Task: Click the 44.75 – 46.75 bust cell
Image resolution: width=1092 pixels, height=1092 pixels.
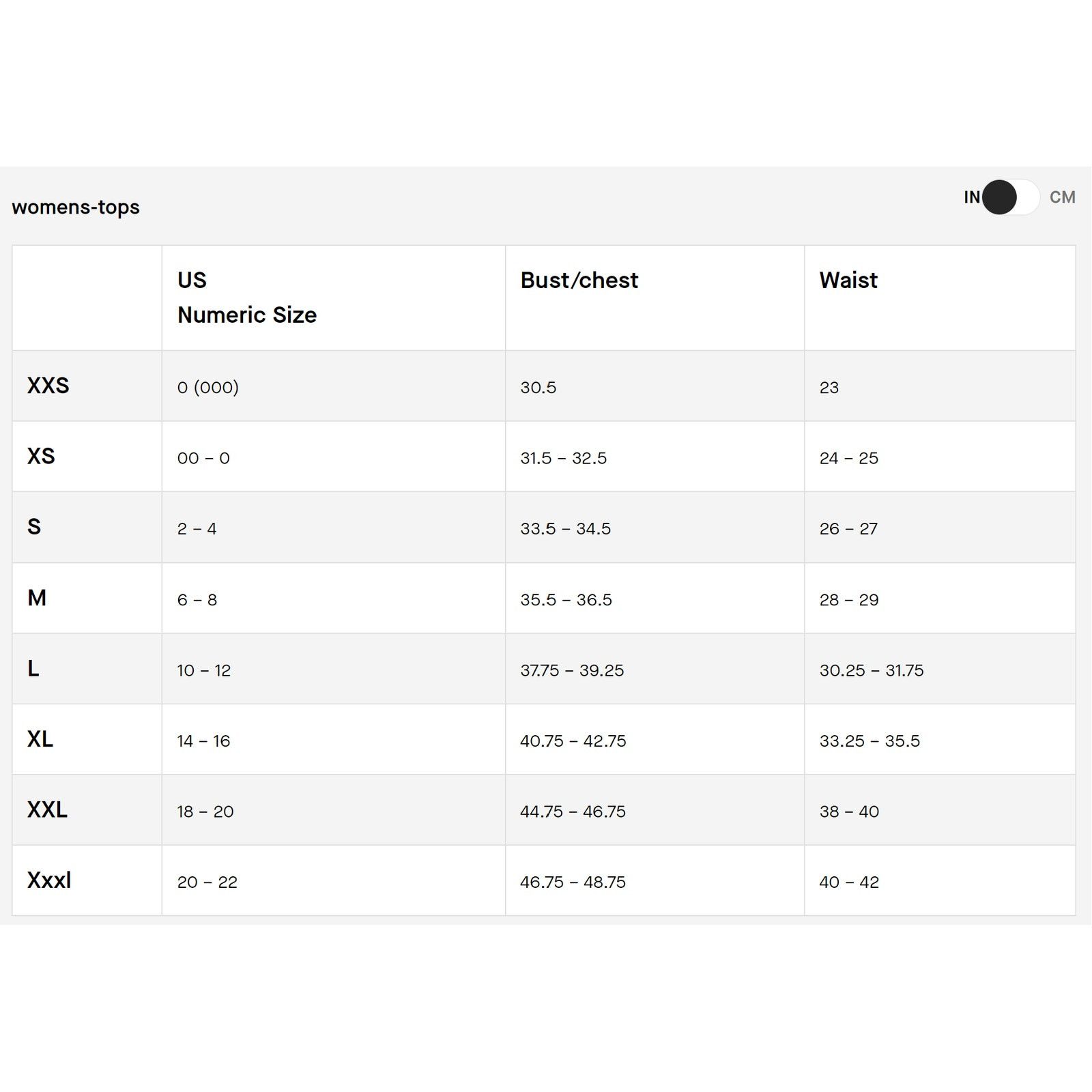Action: tap(573, 811)
